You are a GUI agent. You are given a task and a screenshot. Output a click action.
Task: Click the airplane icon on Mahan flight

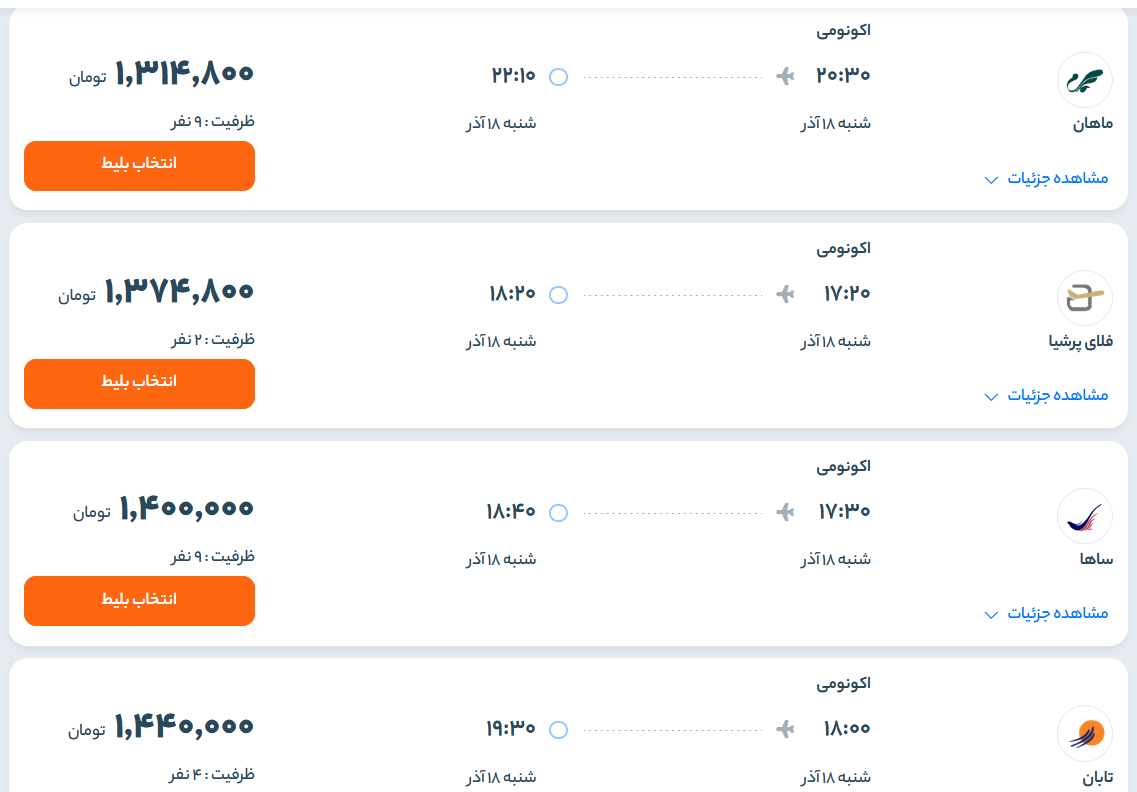point(785,76)
